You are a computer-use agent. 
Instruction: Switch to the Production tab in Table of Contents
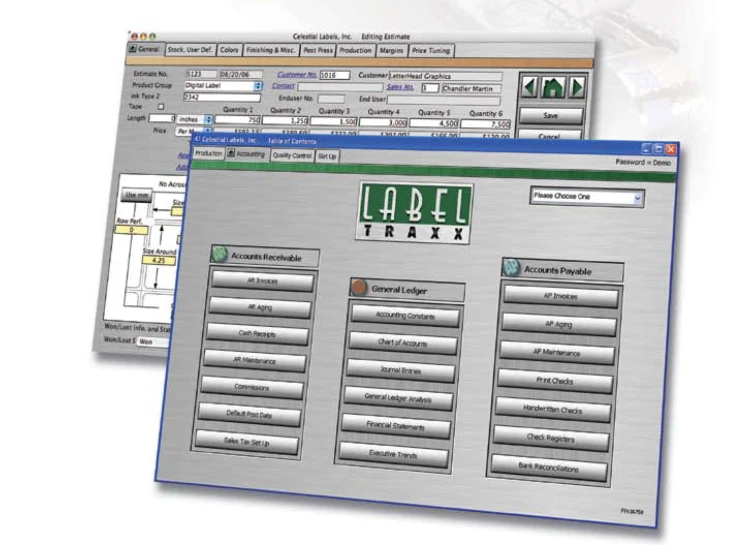pyautogui.click(x=209, y=153)
